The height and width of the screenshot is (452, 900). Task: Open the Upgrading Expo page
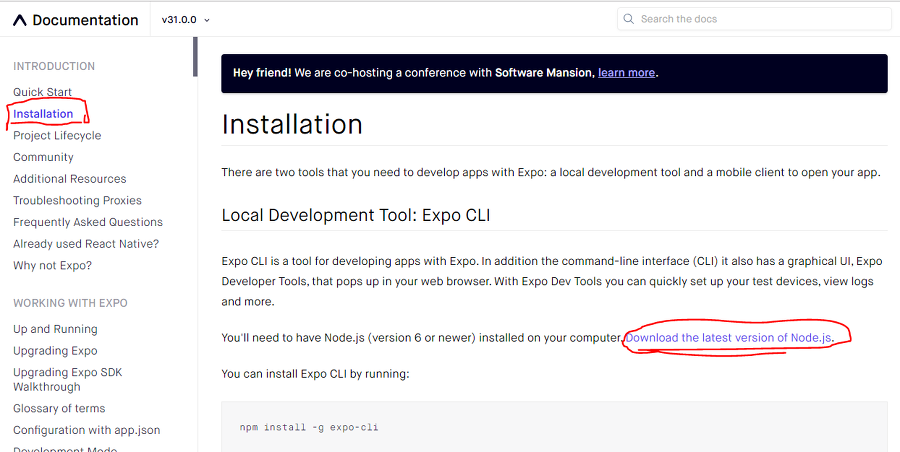(x=55, y=351)
